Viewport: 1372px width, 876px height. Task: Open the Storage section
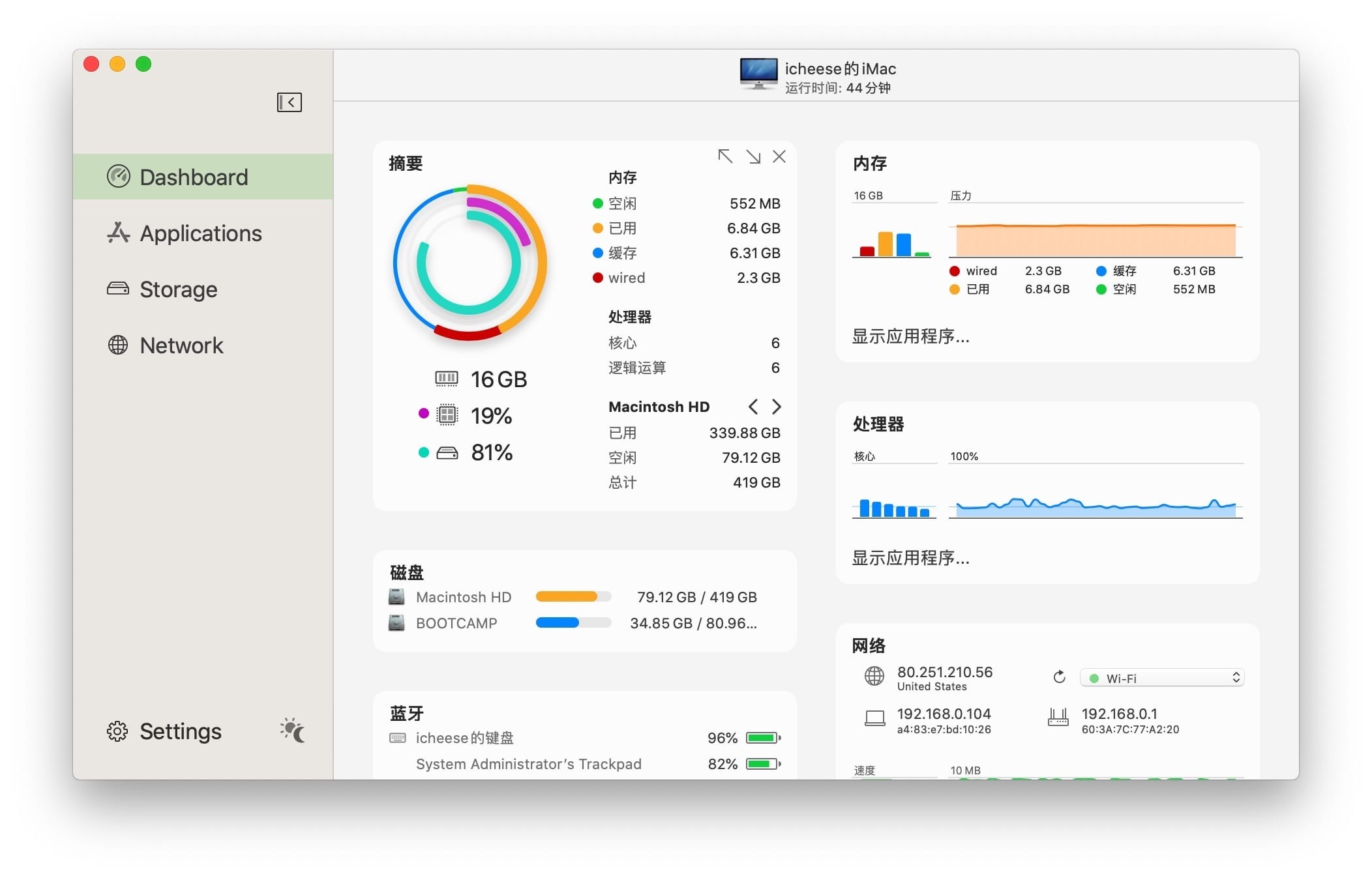tap(178, 289)
